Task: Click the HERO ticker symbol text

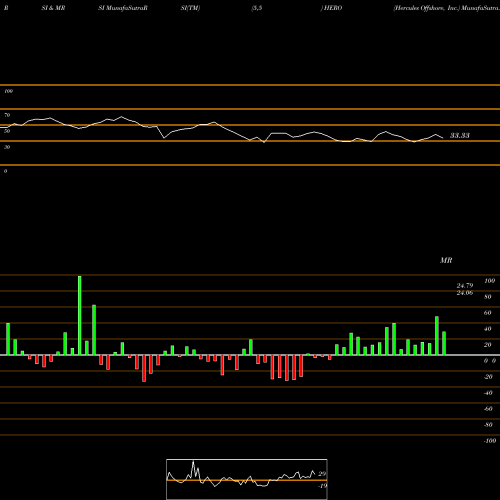Action: 333,8
